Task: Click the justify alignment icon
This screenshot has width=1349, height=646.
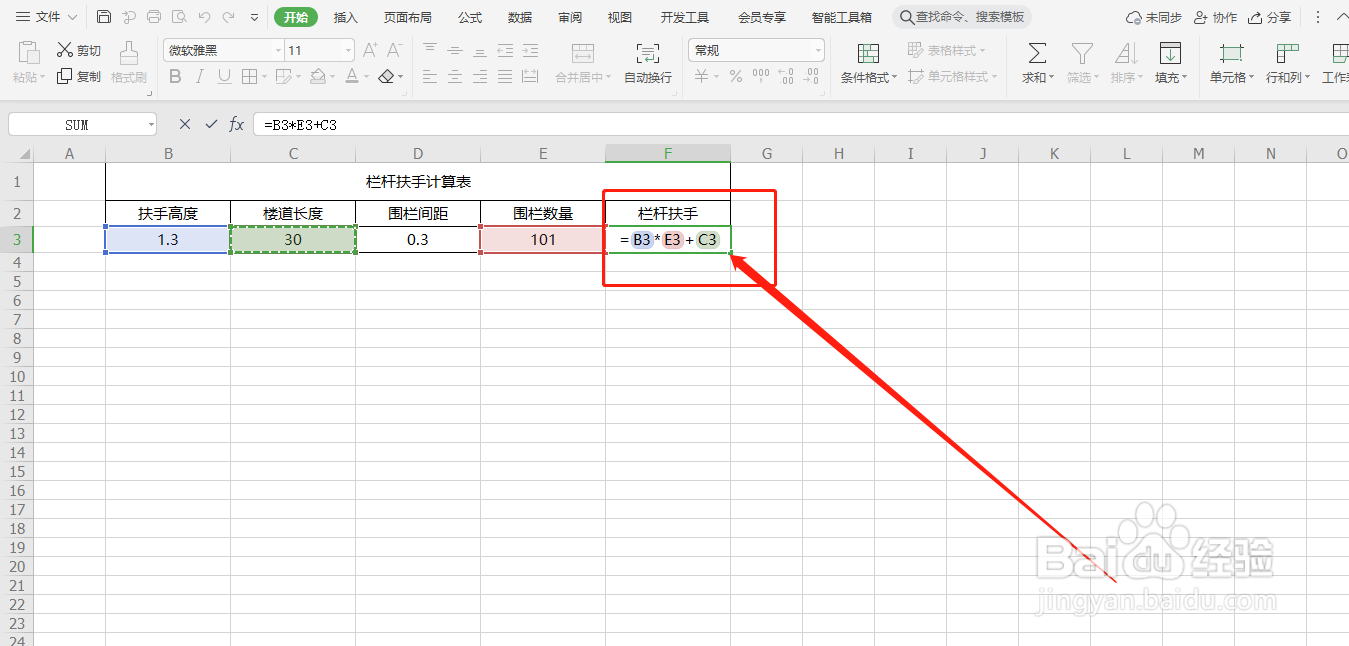Action: [x=505, y=76]
